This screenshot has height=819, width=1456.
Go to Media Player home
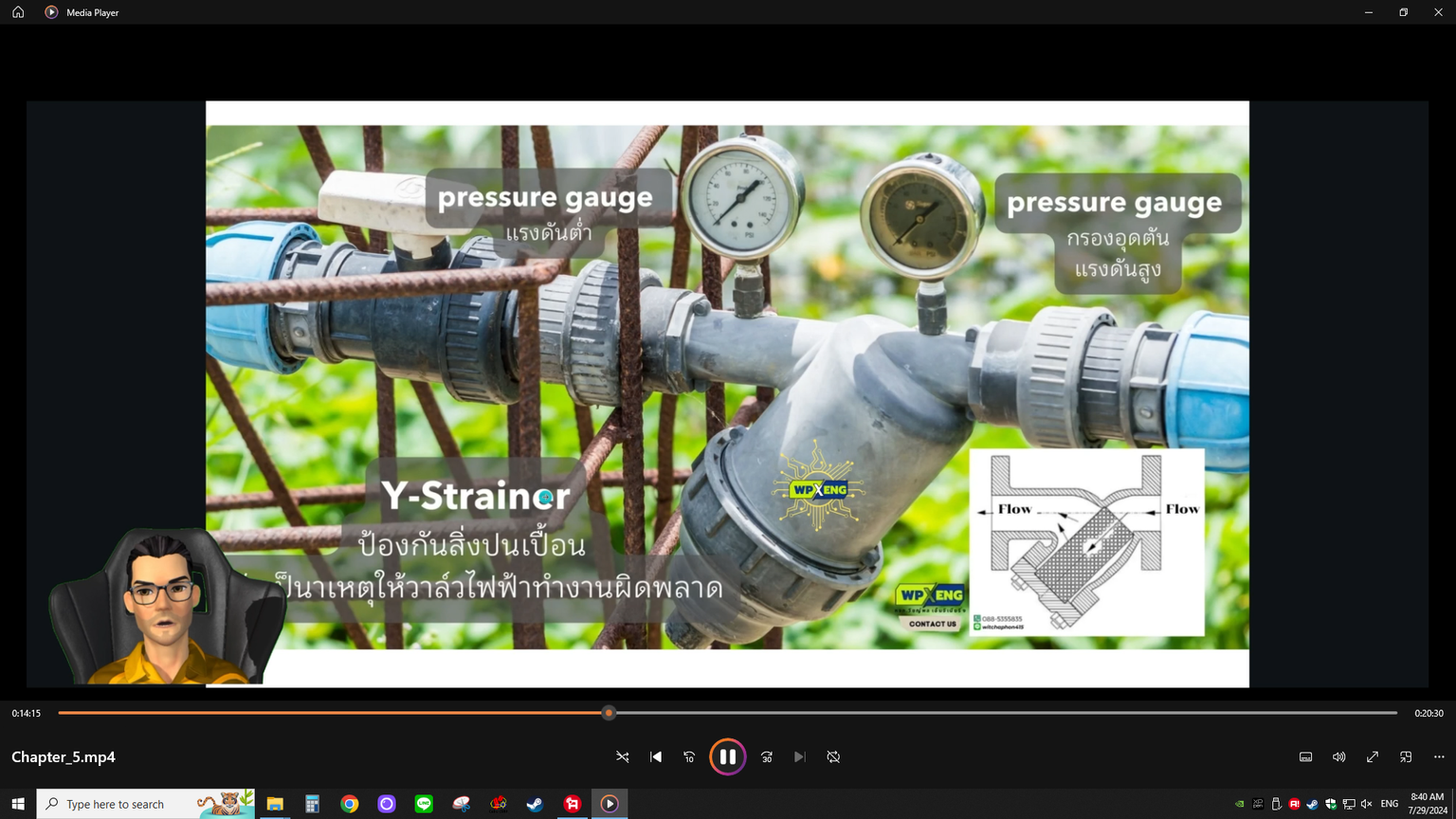click(18, 12)
